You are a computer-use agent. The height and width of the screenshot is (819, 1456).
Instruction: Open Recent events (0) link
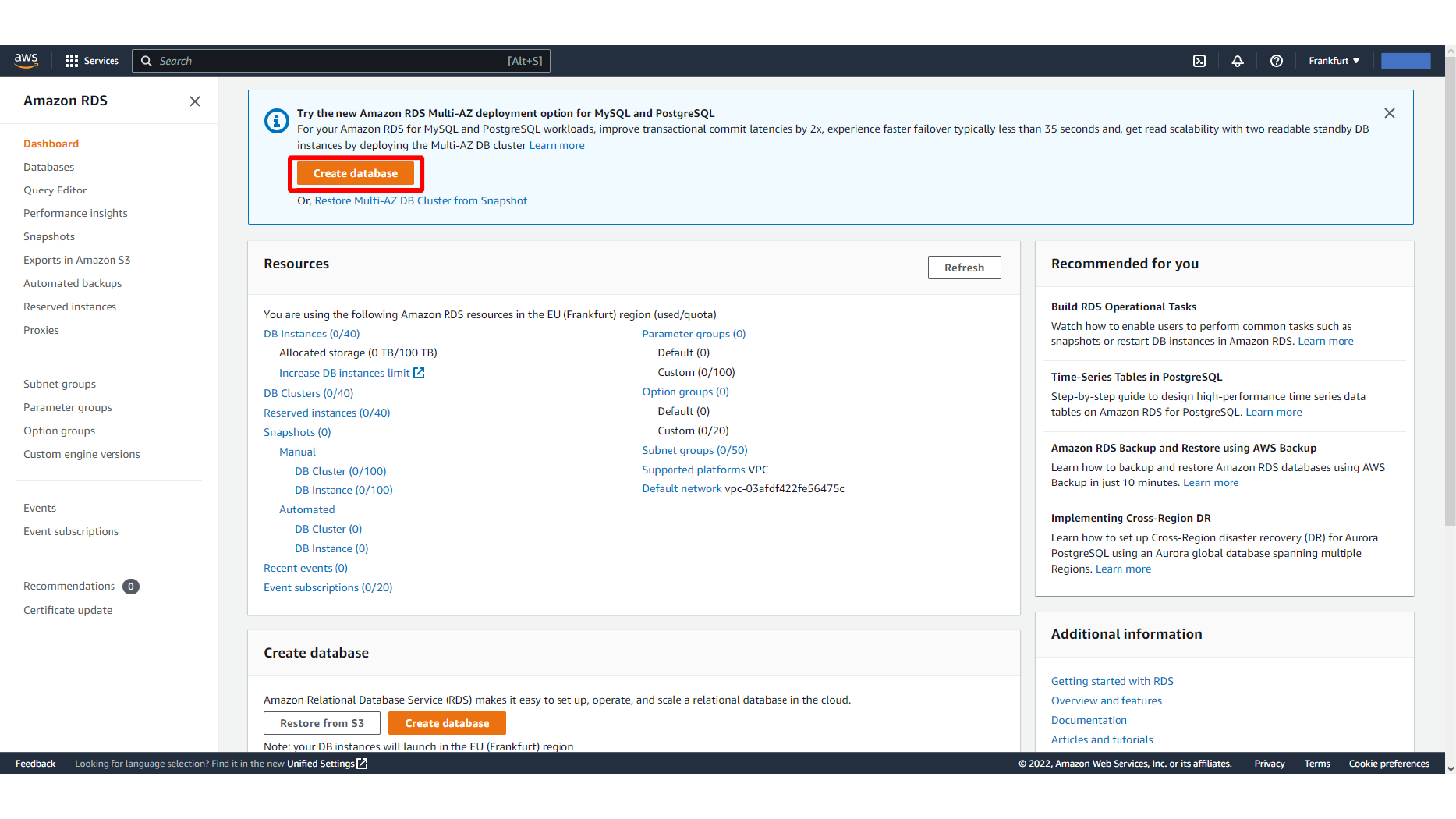pyautogui.click(x=306, y=569)
